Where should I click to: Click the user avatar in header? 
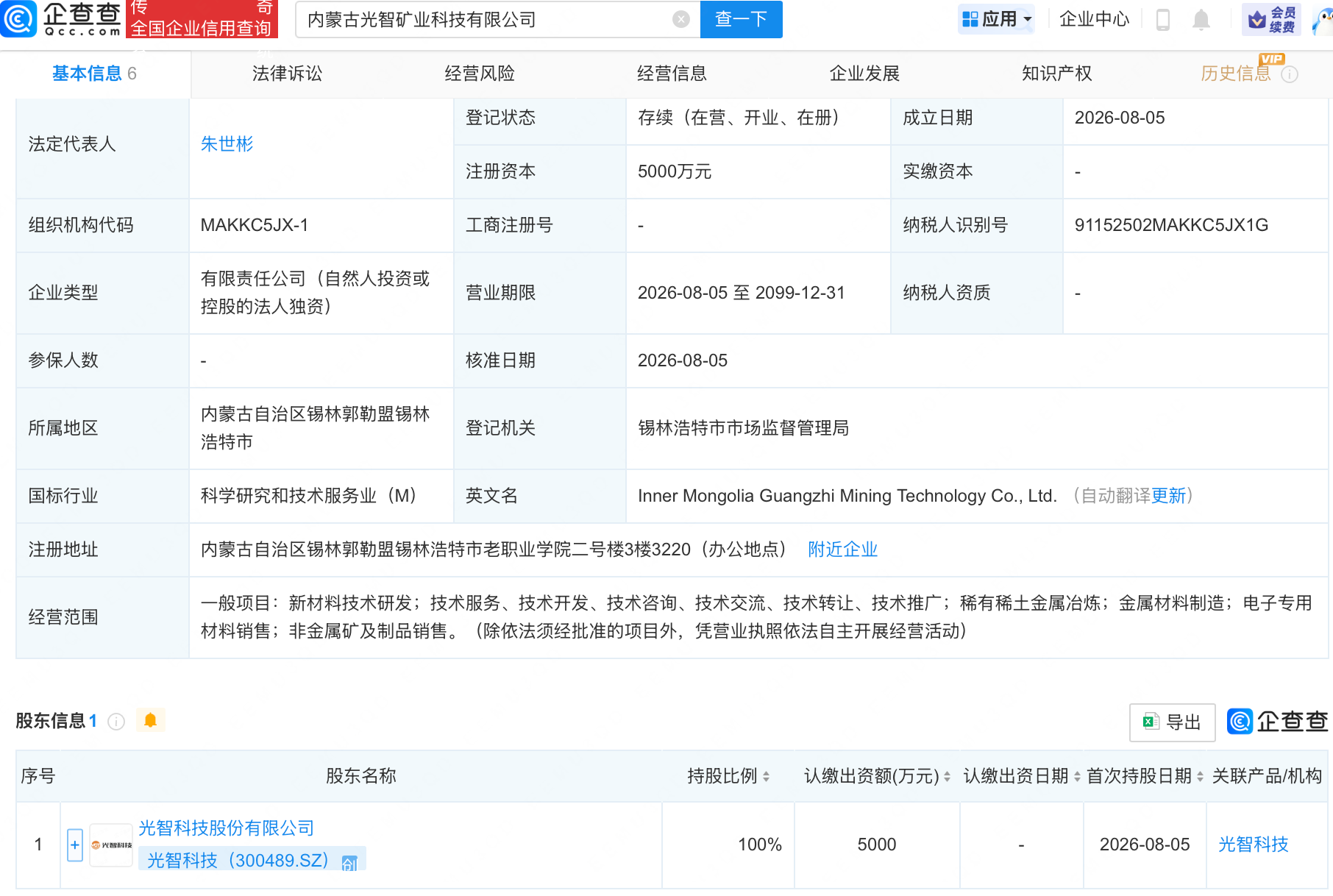[x=1323, y=19]
